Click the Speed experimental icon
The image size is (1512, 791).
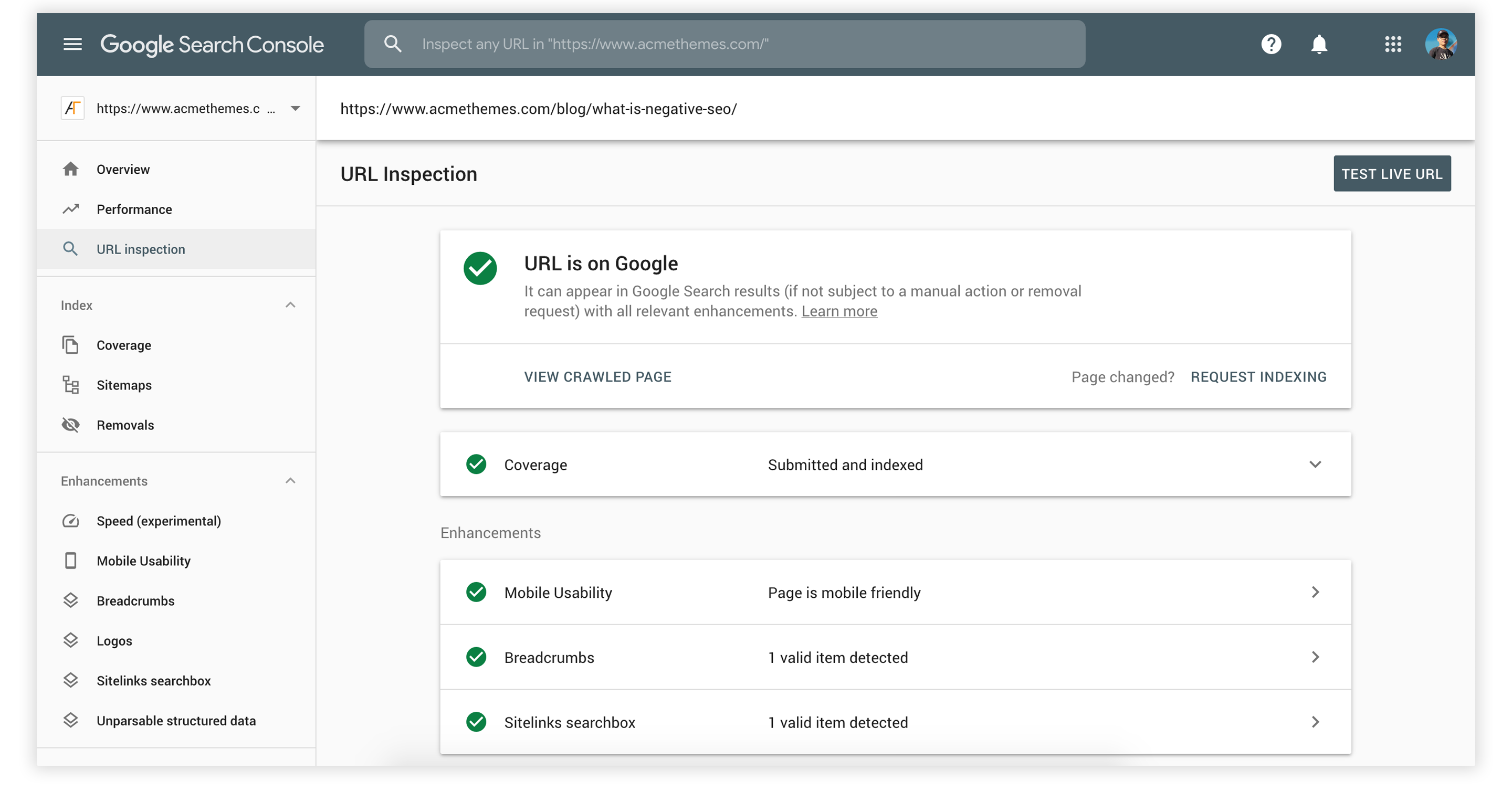tap(71, 521)
